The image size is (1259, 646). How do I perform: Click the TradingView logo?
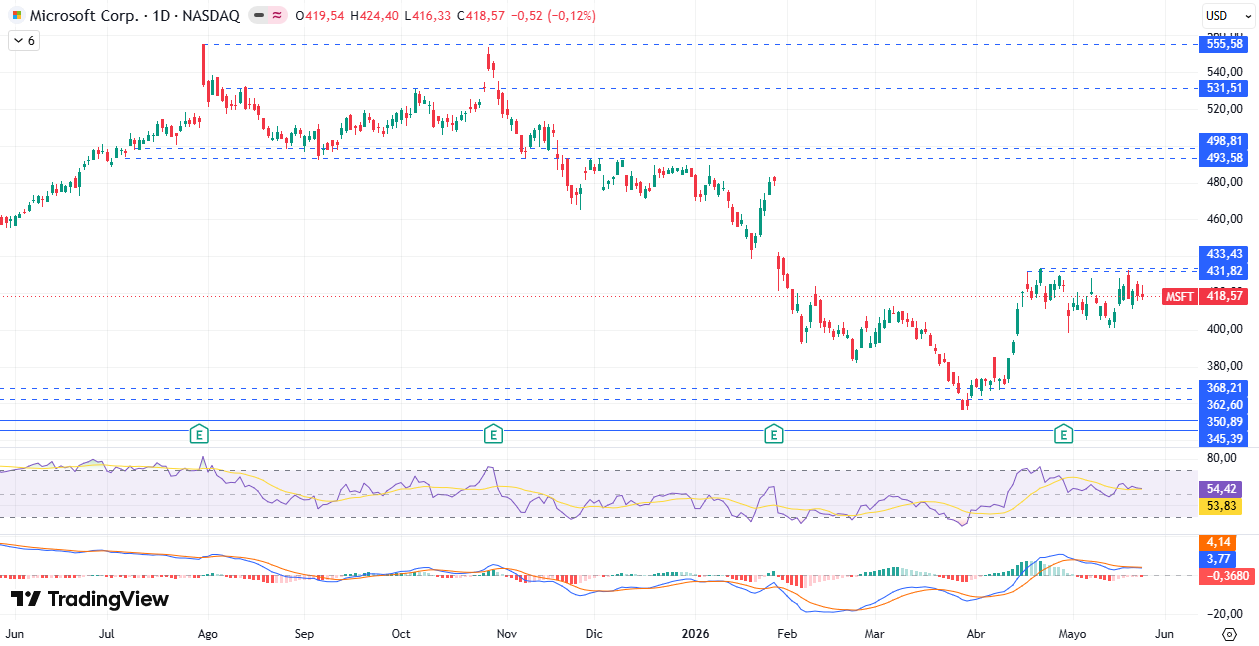coord(90,599)
